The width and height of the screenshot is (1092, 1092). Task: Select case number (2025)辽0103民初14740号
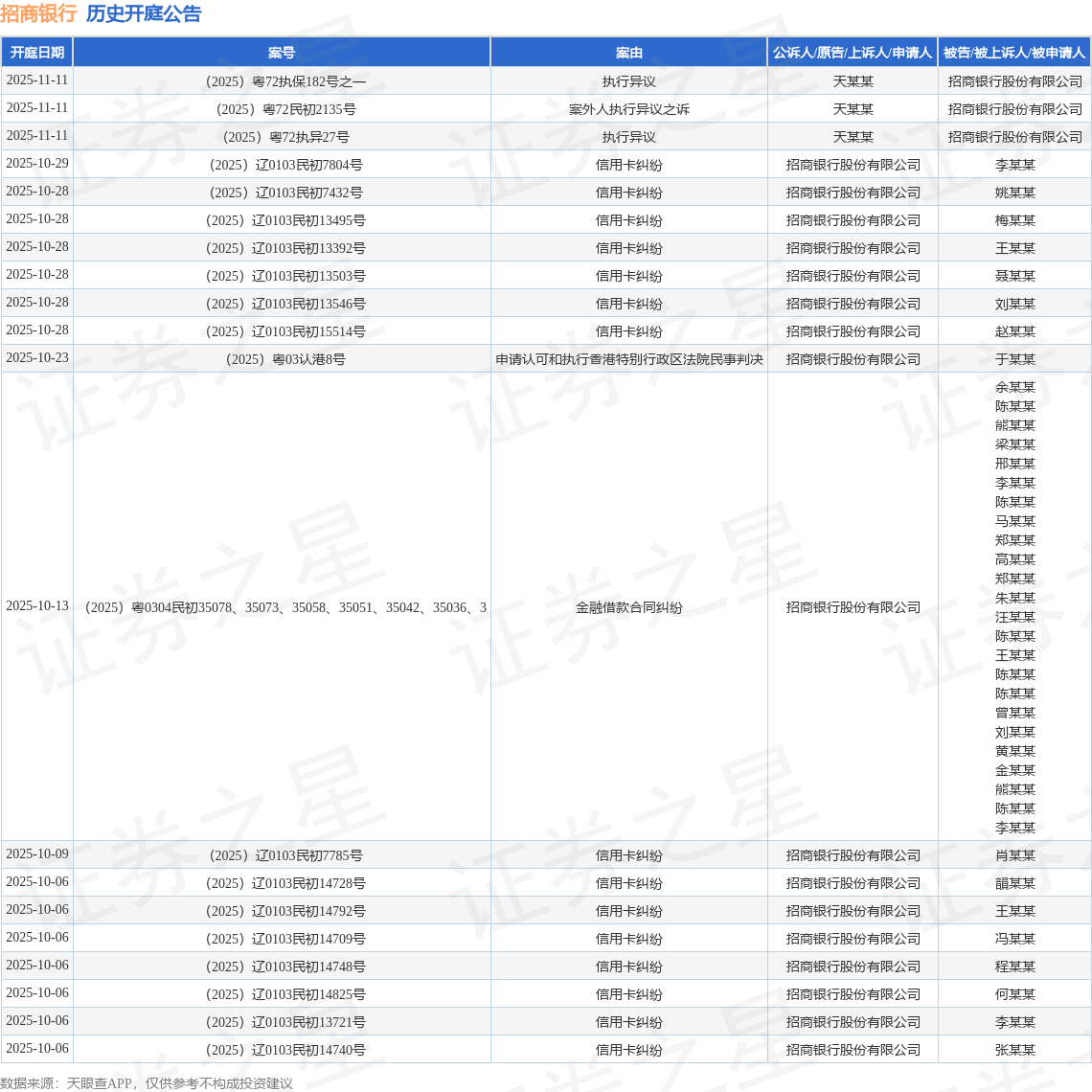coord(285,1050)
